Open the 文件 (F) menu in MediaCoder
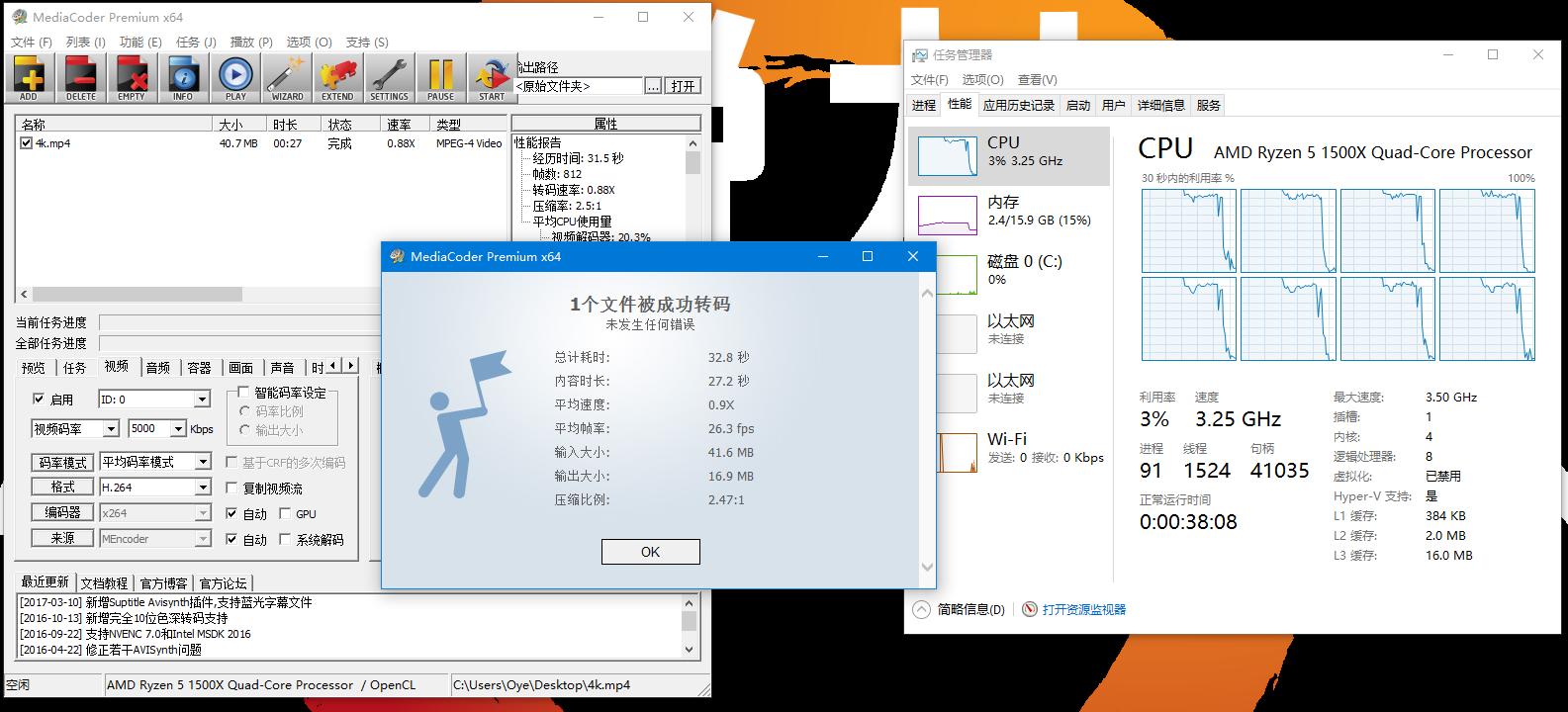This screenshot has height=712, width=1568. (31, 43)
